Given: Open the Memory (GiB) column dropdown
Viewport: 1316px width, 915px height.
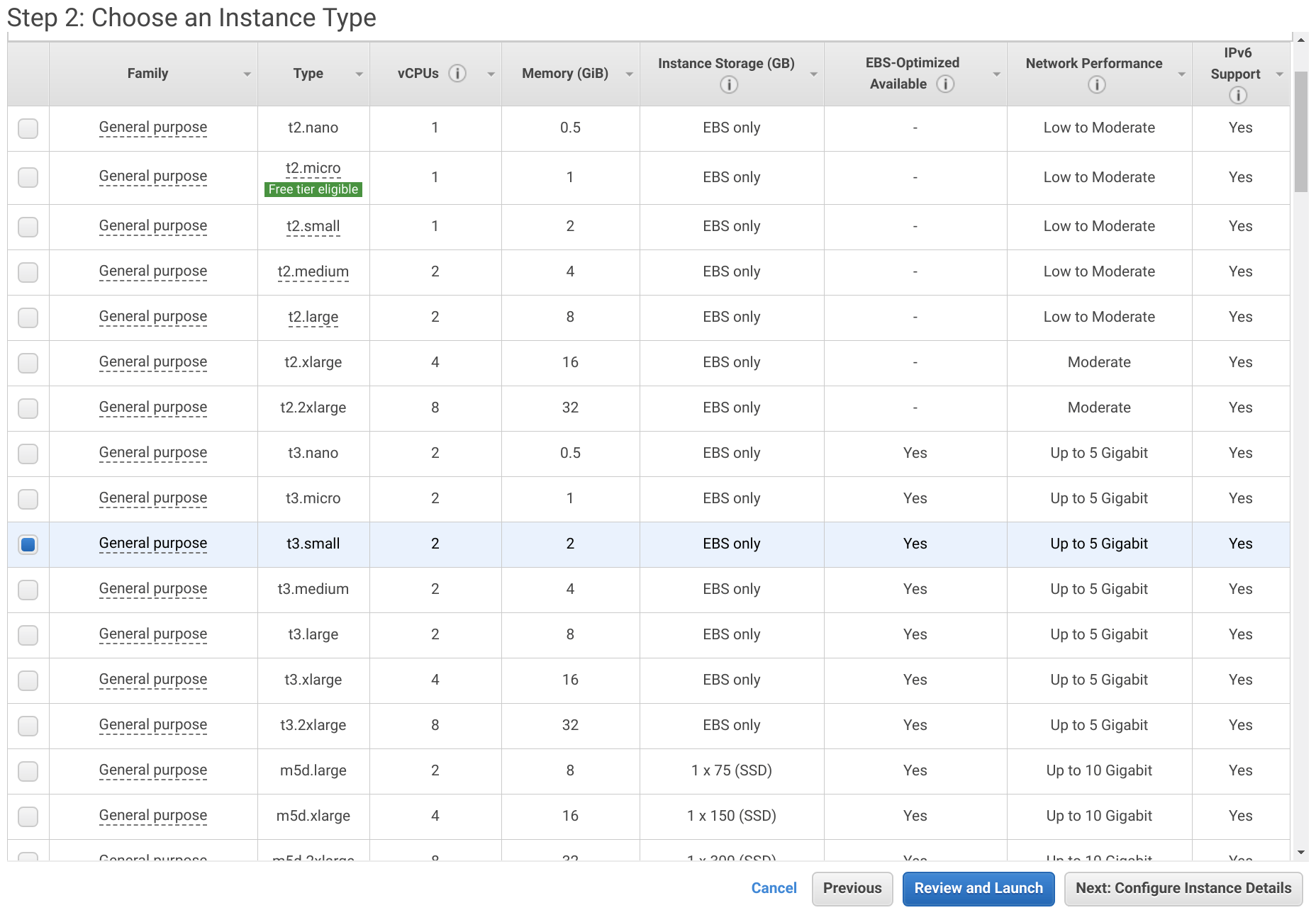Looking at the screenshot, I should [629, 74].
